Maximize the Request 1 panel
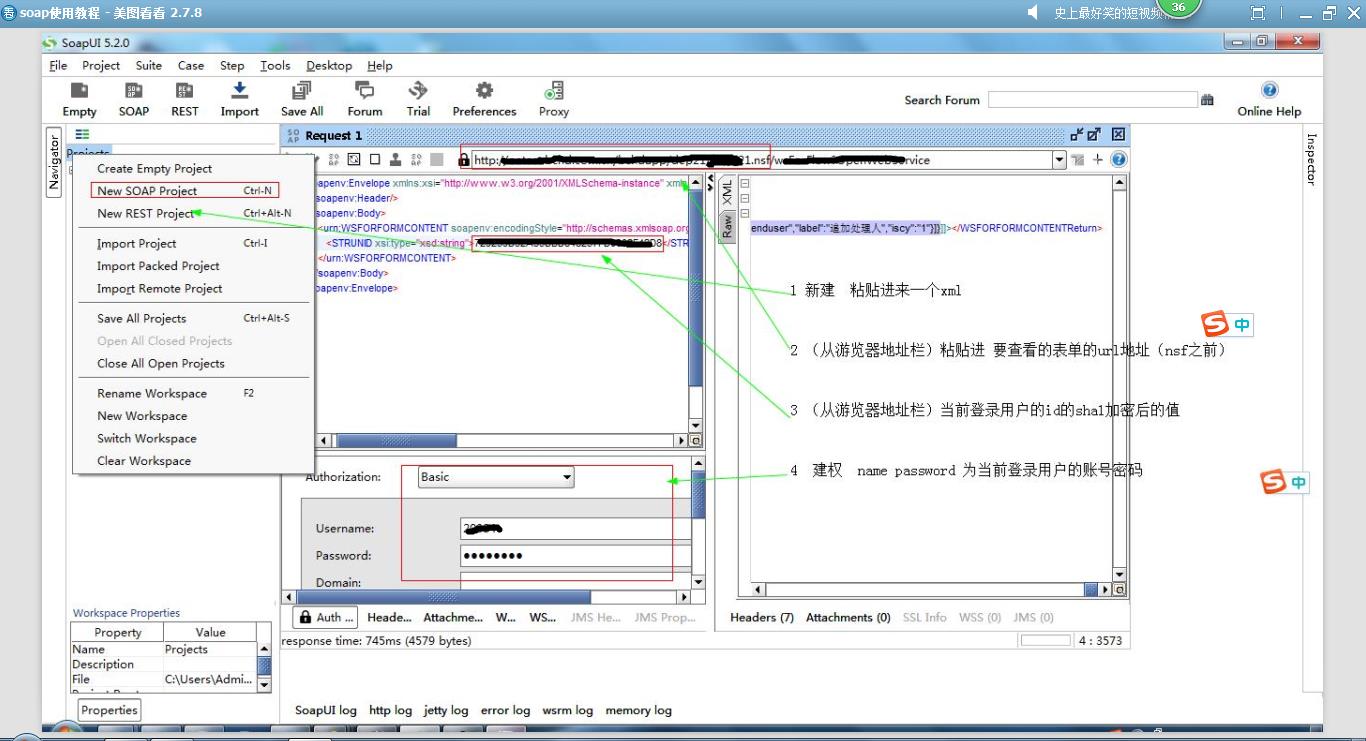Image resolution: width=1366 pixels, height=741 pixels. point(1094,135)
